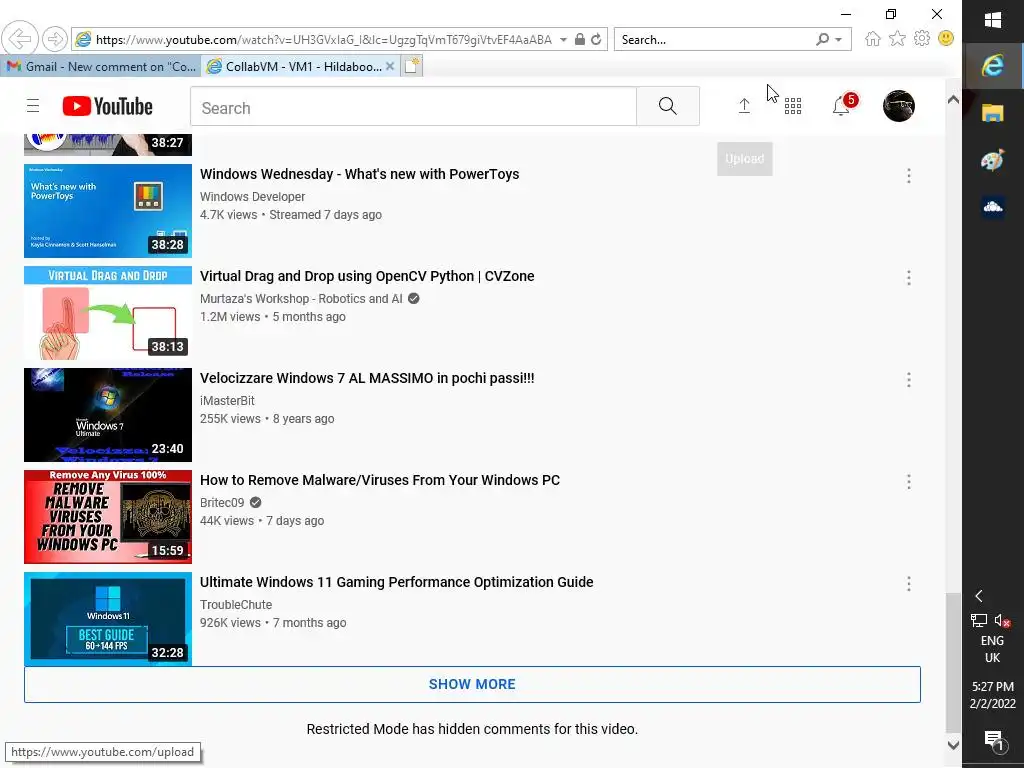1024x768 pixels.
Task: Open Internet Explorer from taskbar
Action: pyautogui.click(x=993, y=65)
